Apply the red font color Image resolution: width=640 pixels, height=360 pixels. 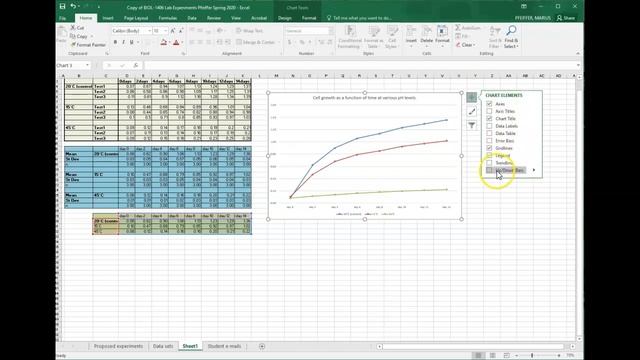click(x=176, y=42)
